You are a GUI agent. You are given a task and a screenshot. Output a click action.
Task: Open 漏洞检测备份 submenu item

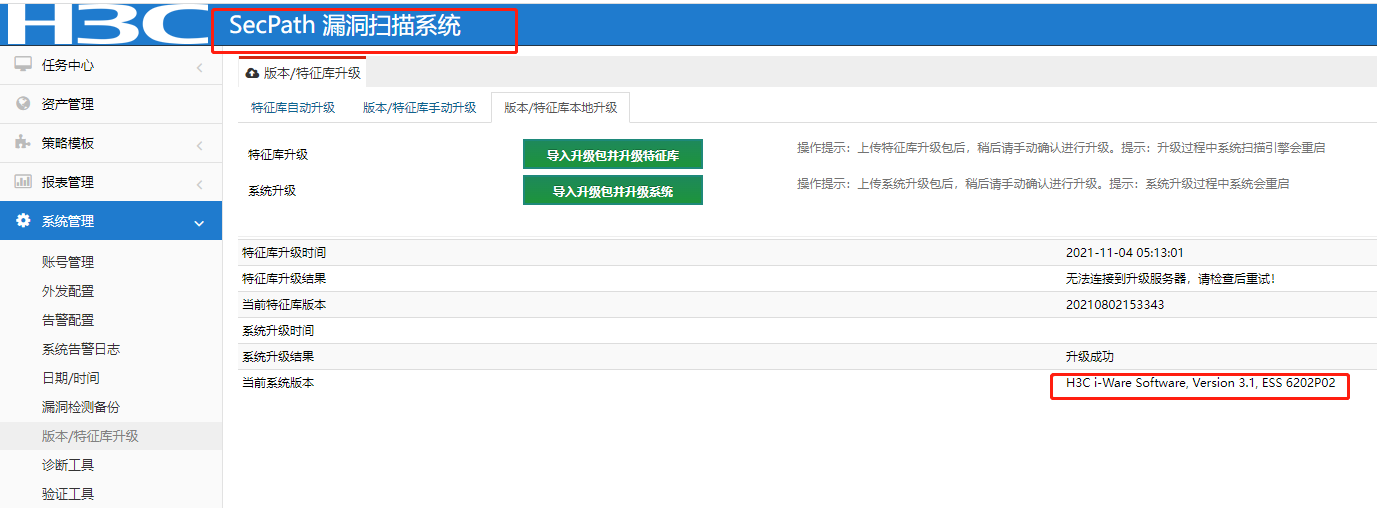81,407
